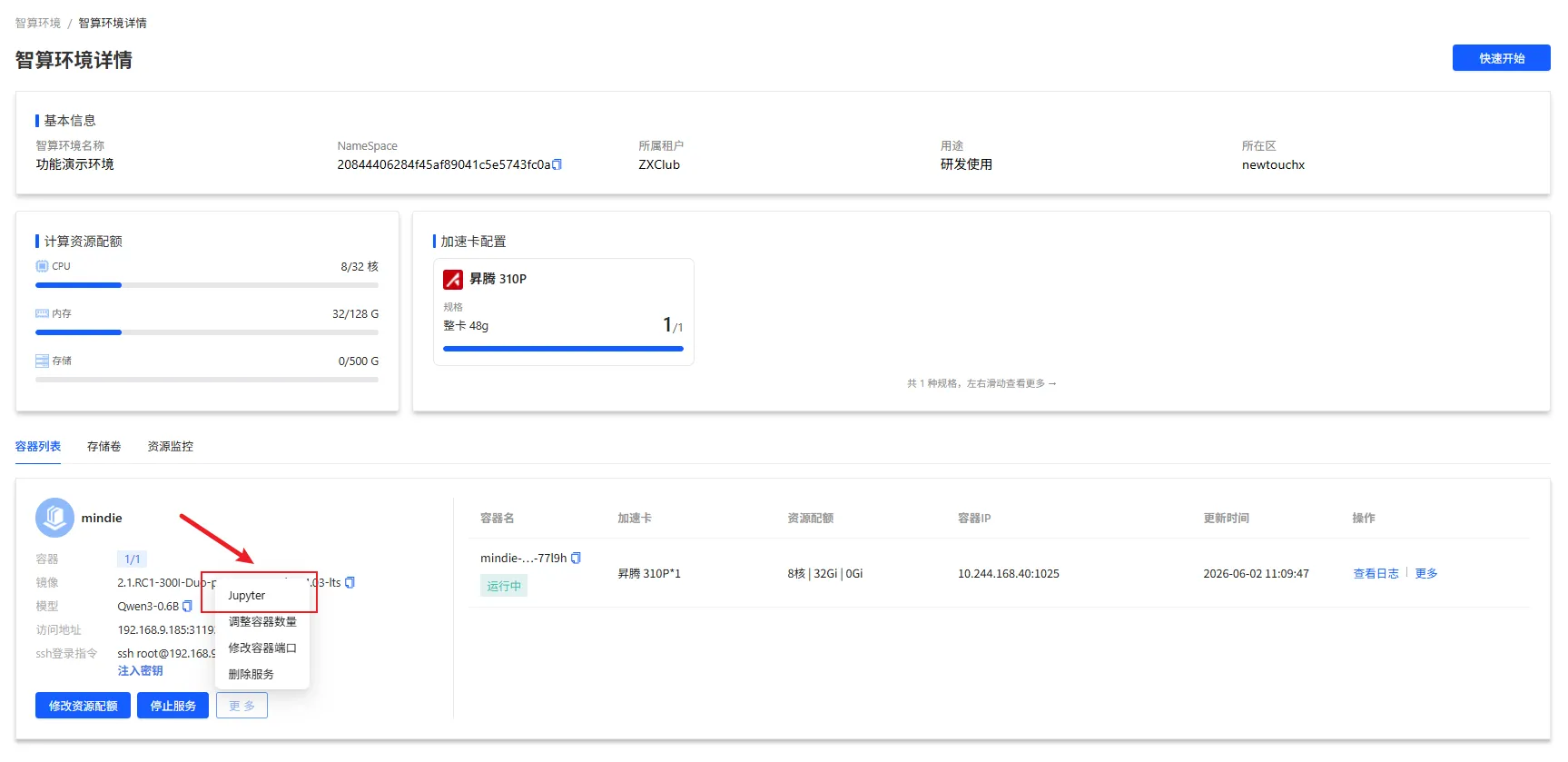This screenshot has height=762, width=1568.
Task: Open 查看日志 link for the container
Action: 1376,573
